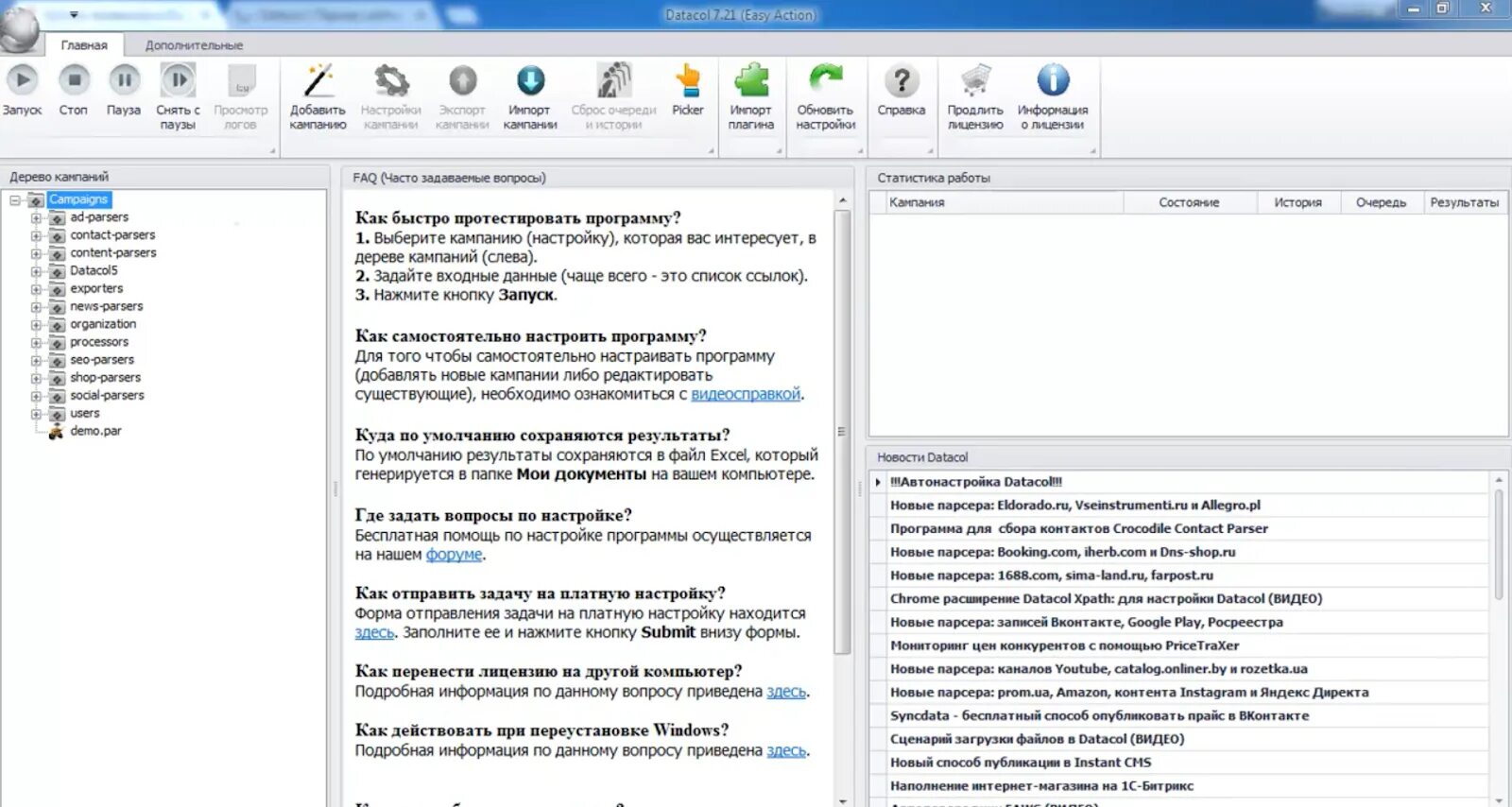Open Справка help question icon
Image resolution: width=1512 pixels, height=807 pixels.
(x=902, y=80)
